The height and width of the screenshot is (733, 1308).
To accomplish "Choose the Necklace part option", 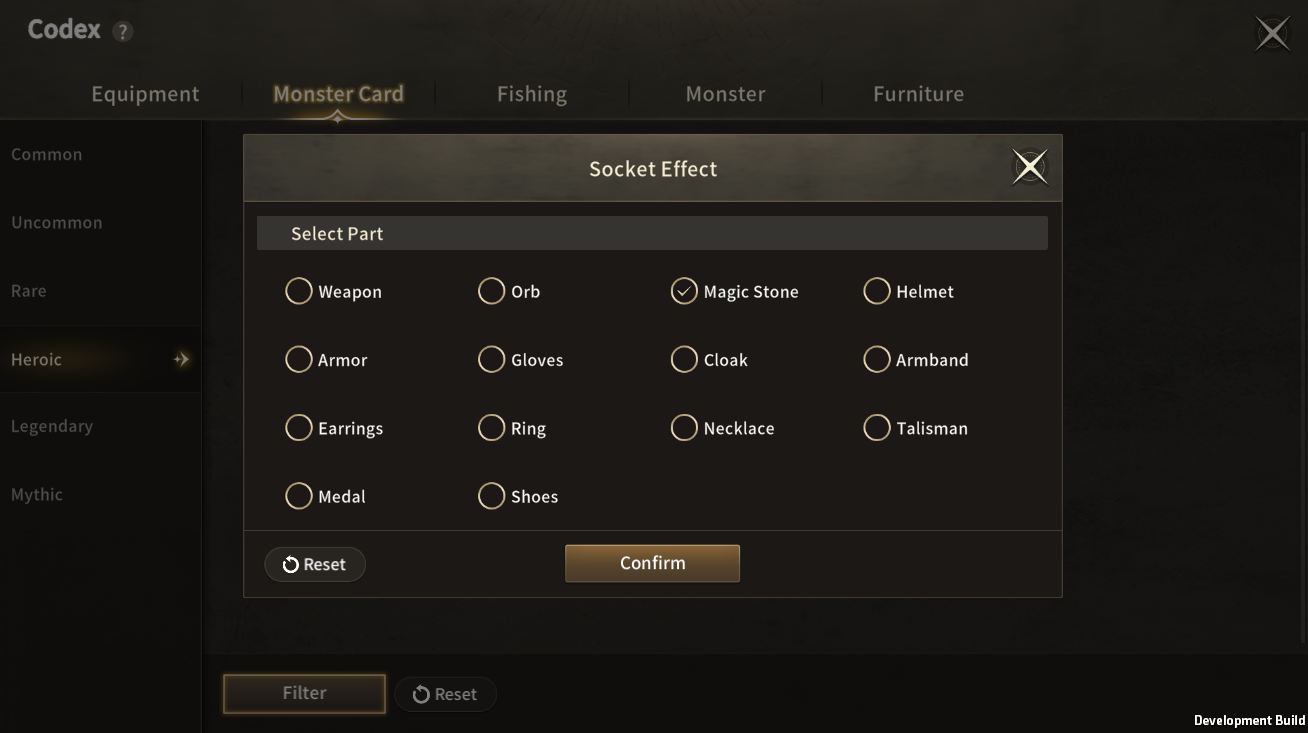I will point(684,428).
